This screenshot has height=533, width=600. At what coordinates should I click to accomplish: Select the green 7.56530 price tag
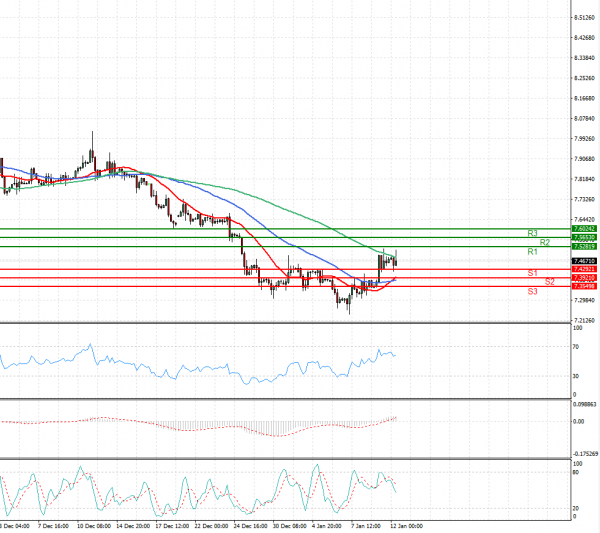[x=584, y=238]
